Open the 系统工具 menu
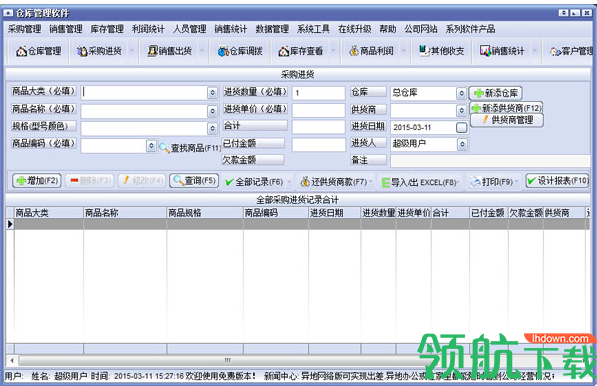 point(313,29)
